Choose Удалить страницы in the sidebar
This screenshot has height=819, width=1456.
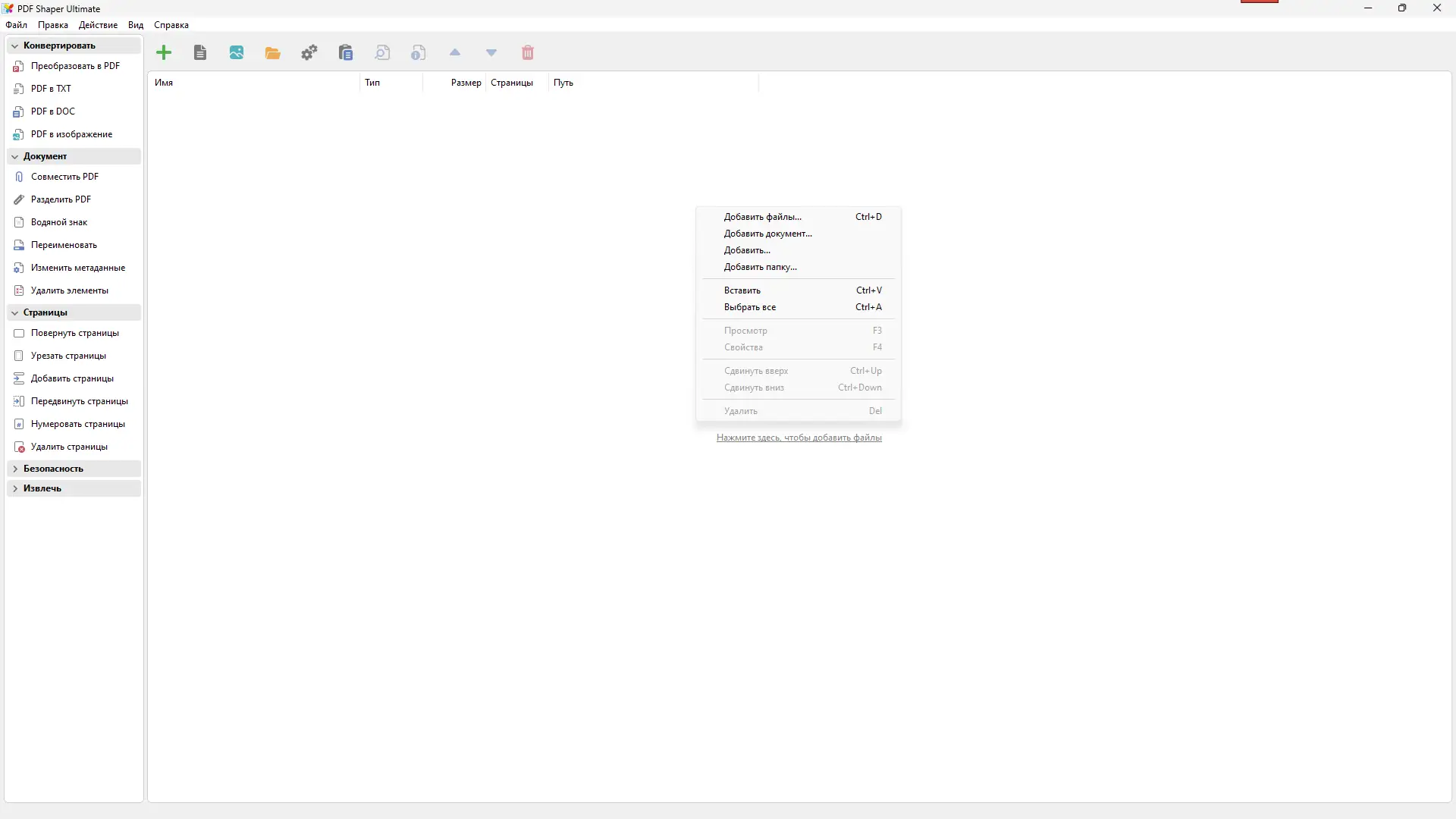(x=69, y=447)
